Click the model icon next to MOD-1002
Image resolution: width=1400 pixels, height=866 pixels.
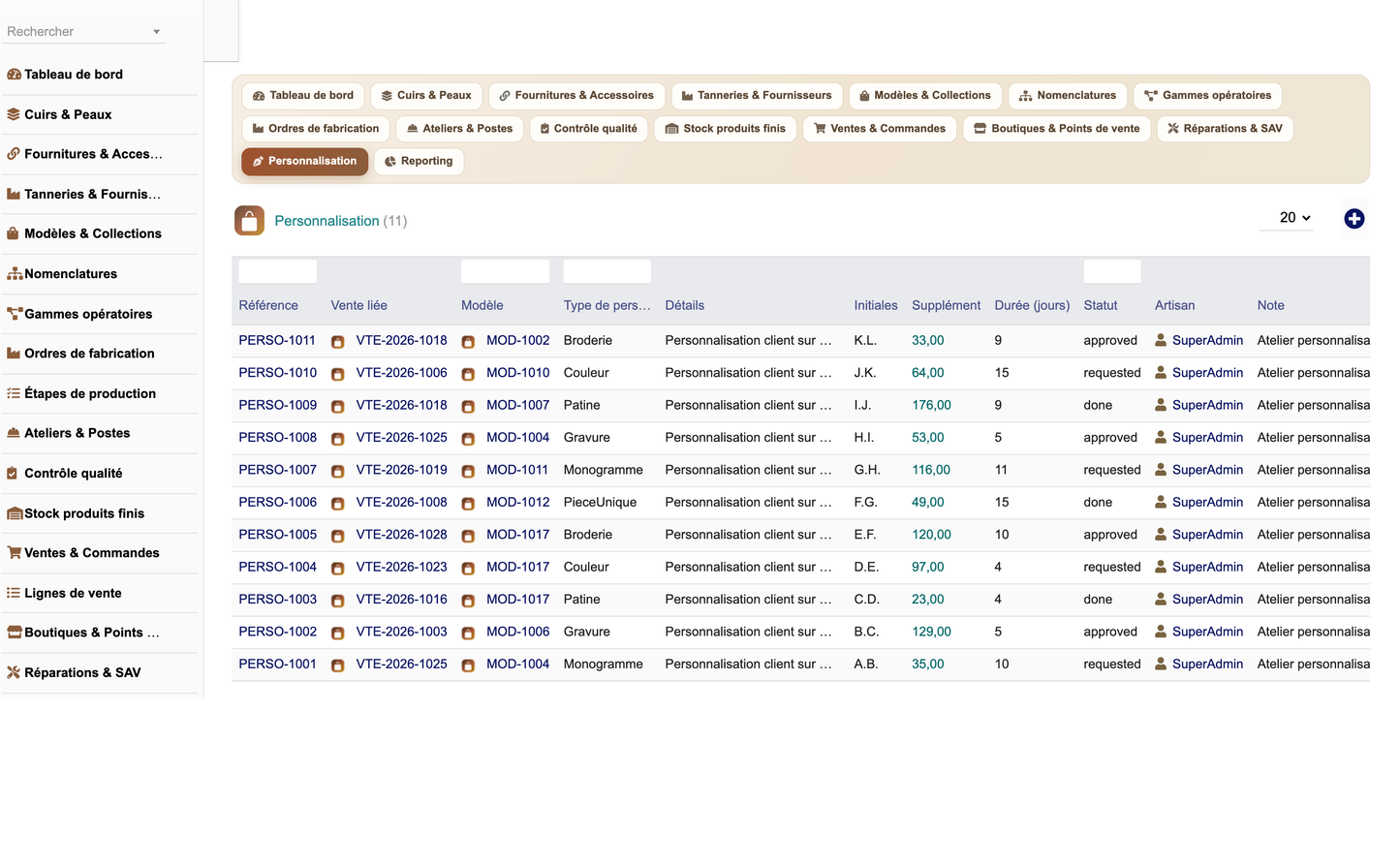point(468,342)
